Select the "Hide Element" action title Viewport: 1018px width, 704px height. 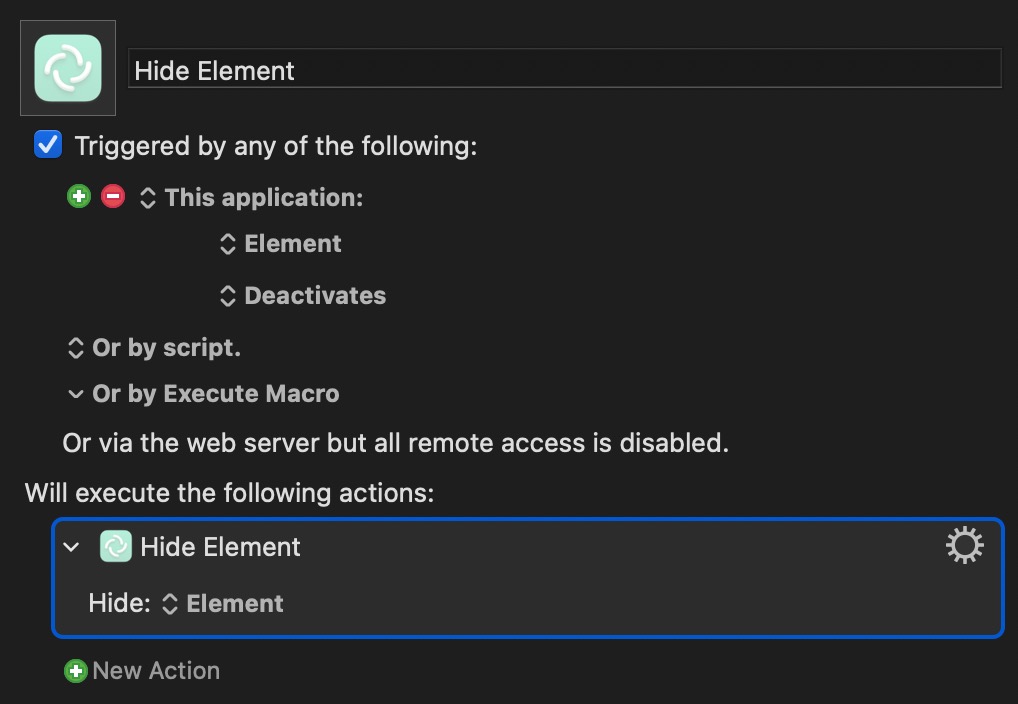click(220, 547)
